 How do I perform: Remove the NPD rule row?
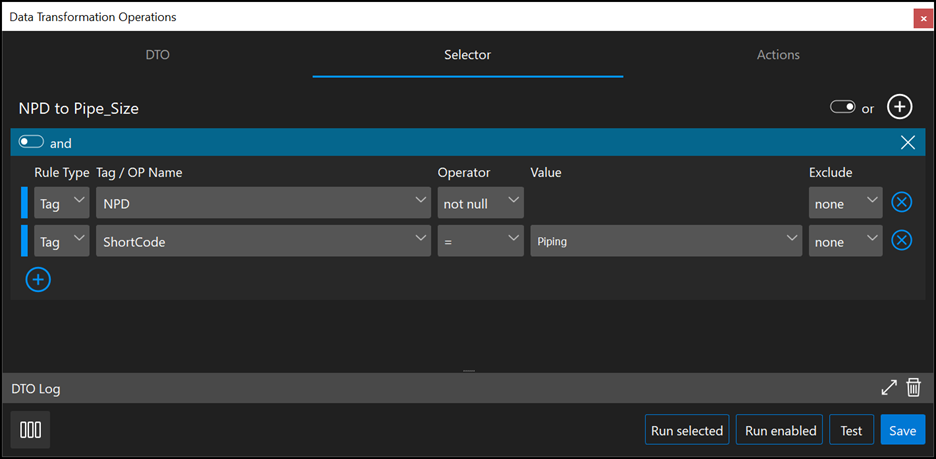(x=901, y=203)
